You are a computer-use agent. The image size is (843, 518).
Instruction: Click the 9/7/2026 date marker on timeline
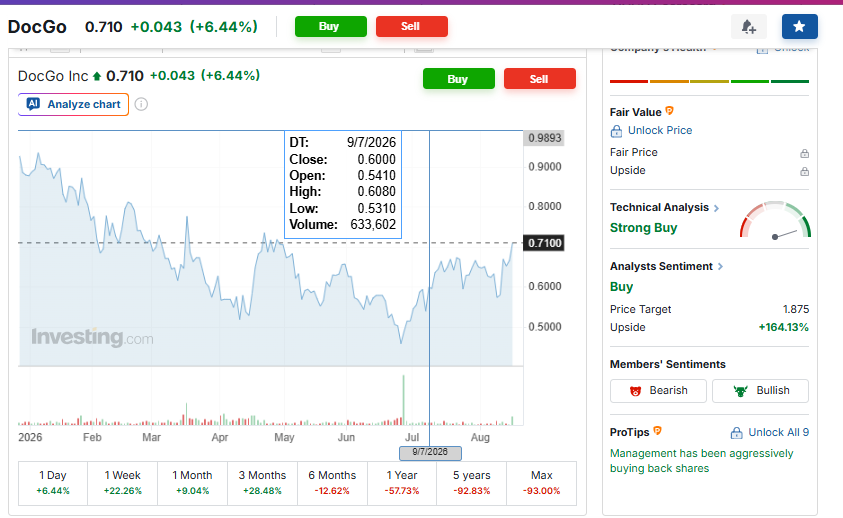tap(430, 452)
